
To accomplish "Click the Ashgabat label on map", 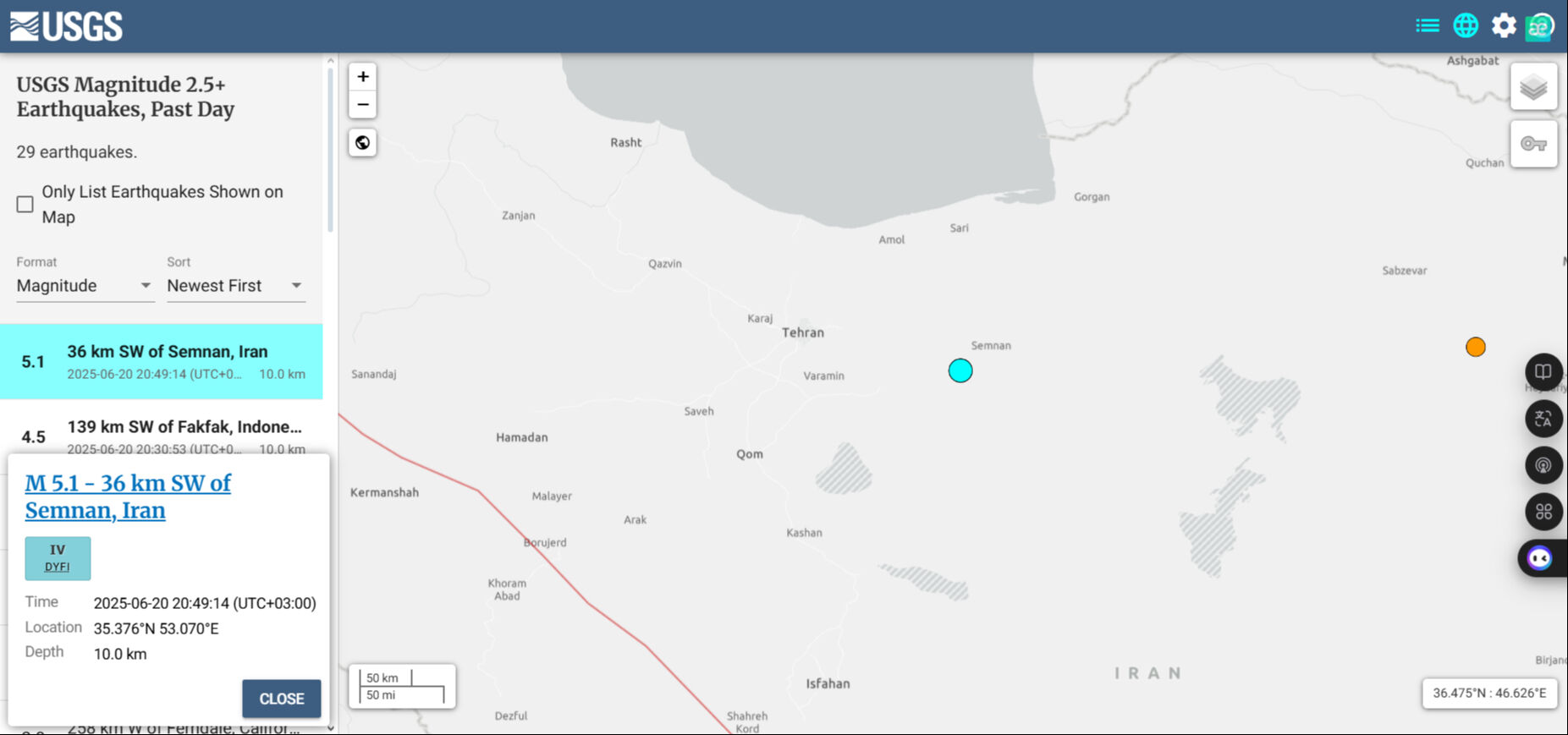I will [x=1472, y=60].
